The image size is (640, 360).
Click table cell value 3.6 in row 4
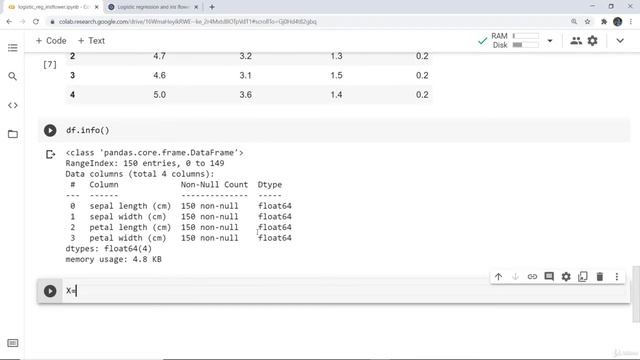pos(245,95)
